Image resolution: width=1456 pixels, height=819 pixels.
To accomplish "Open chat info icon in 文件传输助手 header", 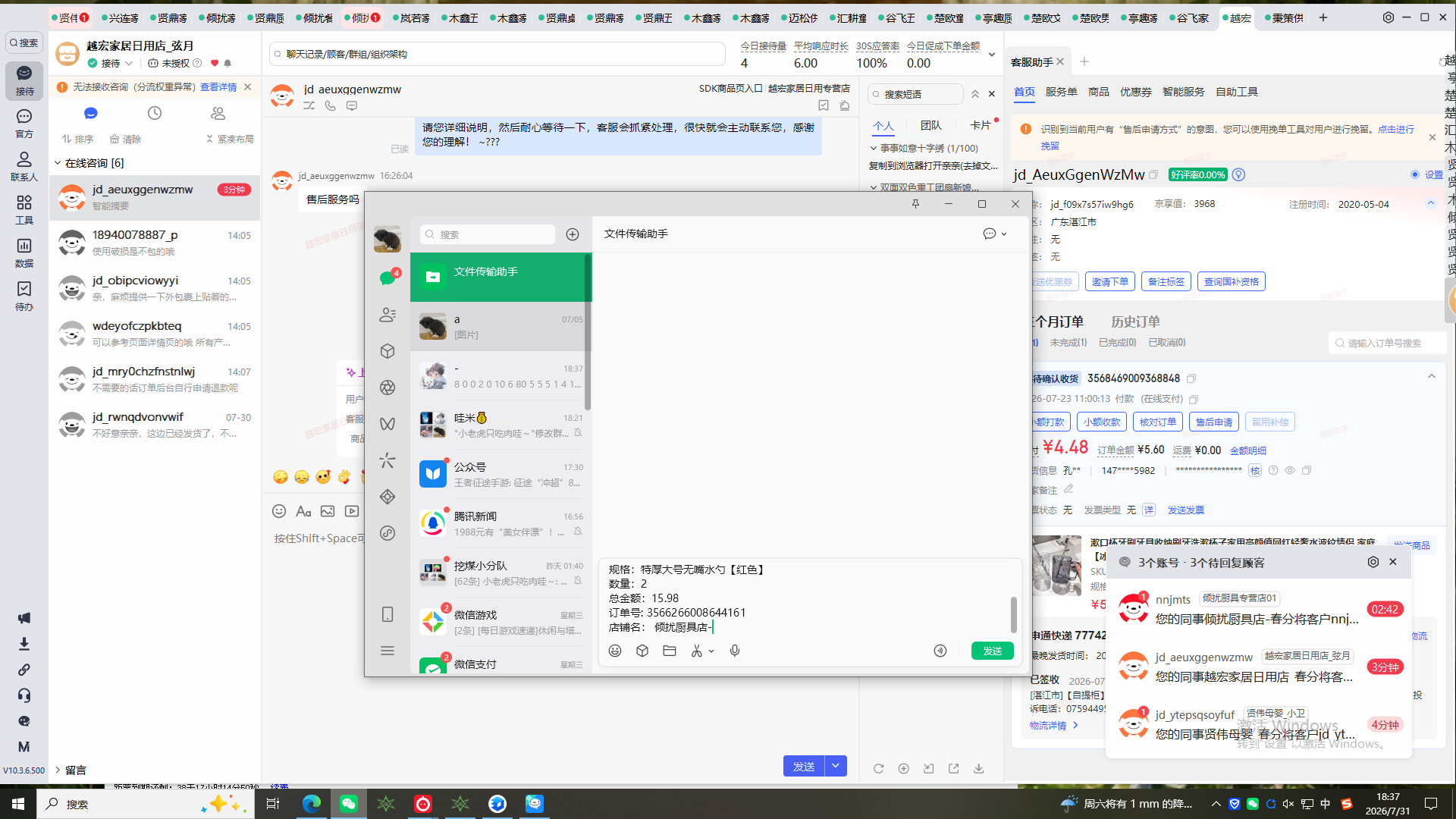I will tap(990, 234).
